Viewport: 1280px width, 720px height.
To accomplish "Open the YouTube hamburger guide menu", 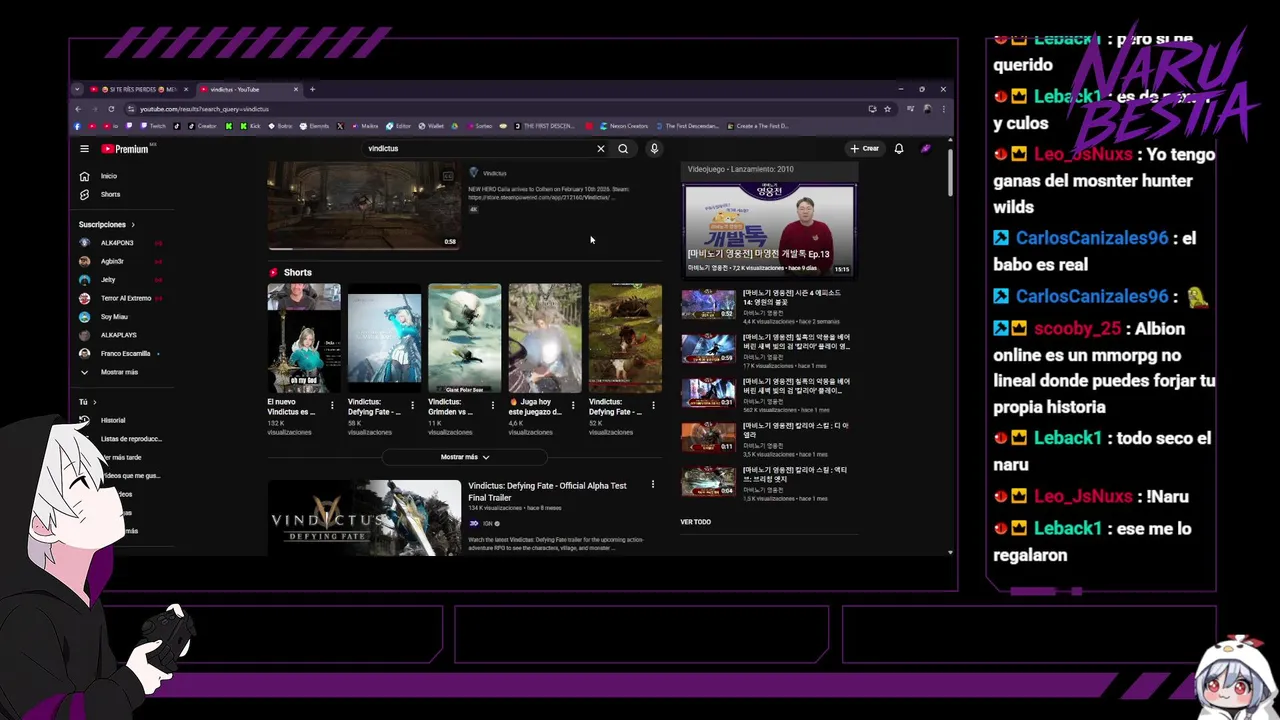I will [84, 148].
